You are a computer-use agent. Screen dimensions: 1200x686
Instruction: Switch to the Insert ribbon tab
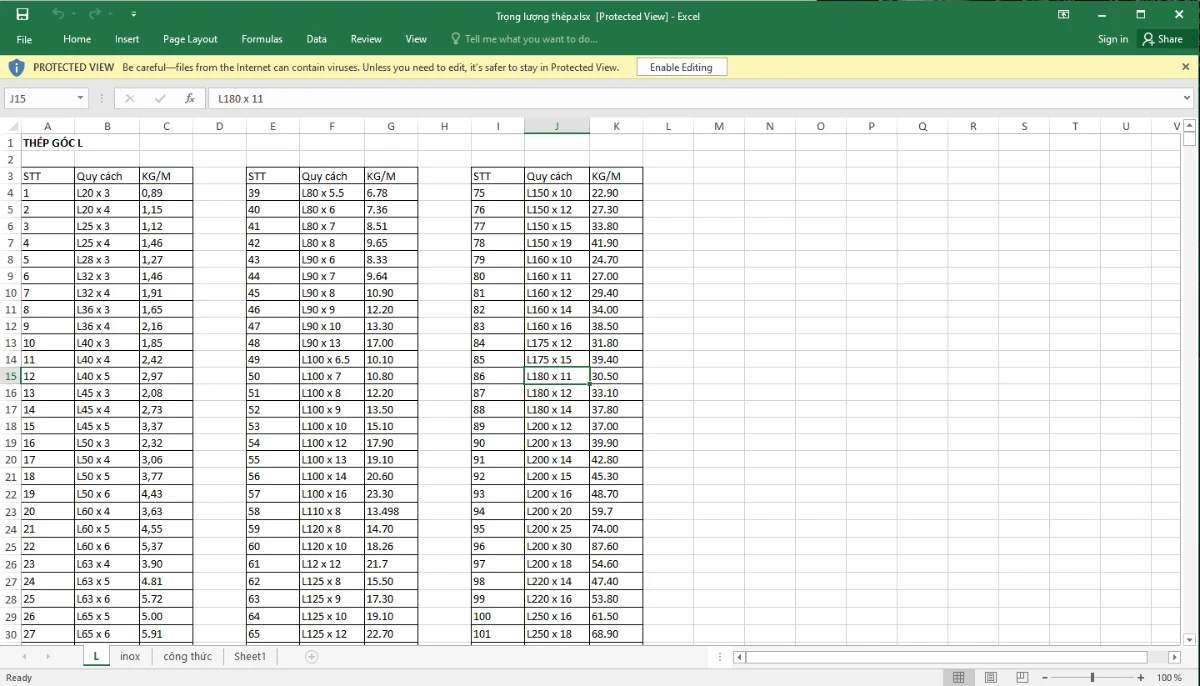(x=127, y=39)
